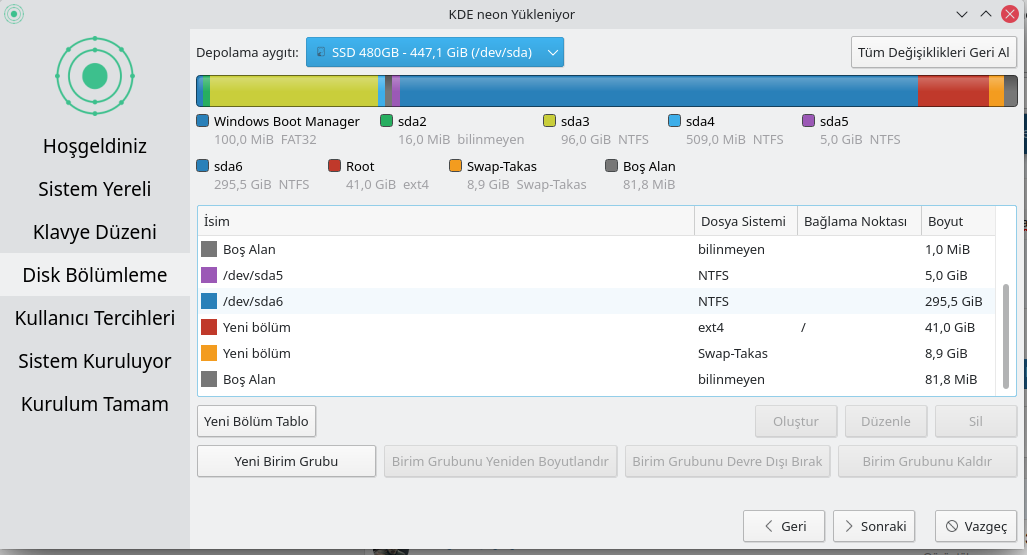Click Birim Grubunu Devre Dışı Bırak button

[x=728, y=461]
